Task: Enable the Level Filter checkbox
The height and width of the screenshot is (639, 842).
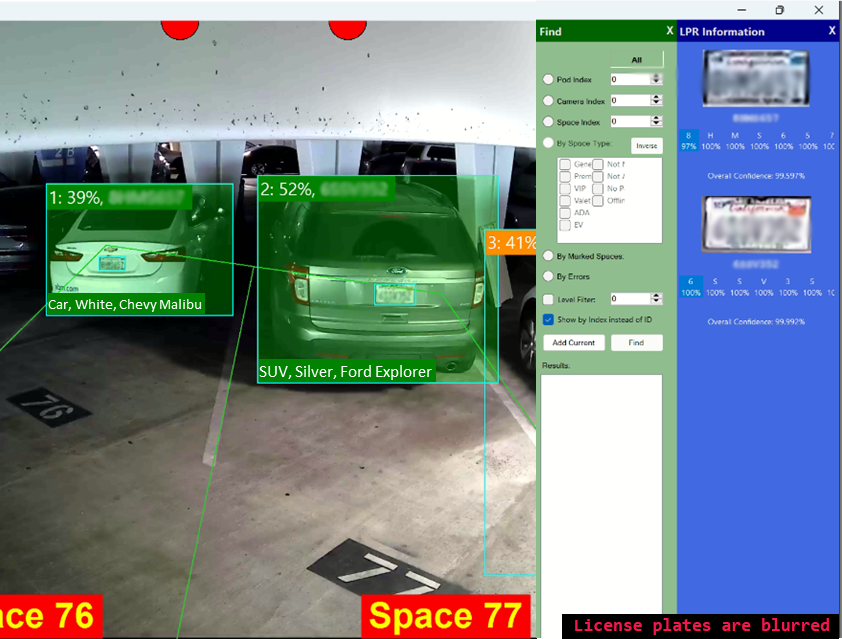Action: [x=548, y=299]
